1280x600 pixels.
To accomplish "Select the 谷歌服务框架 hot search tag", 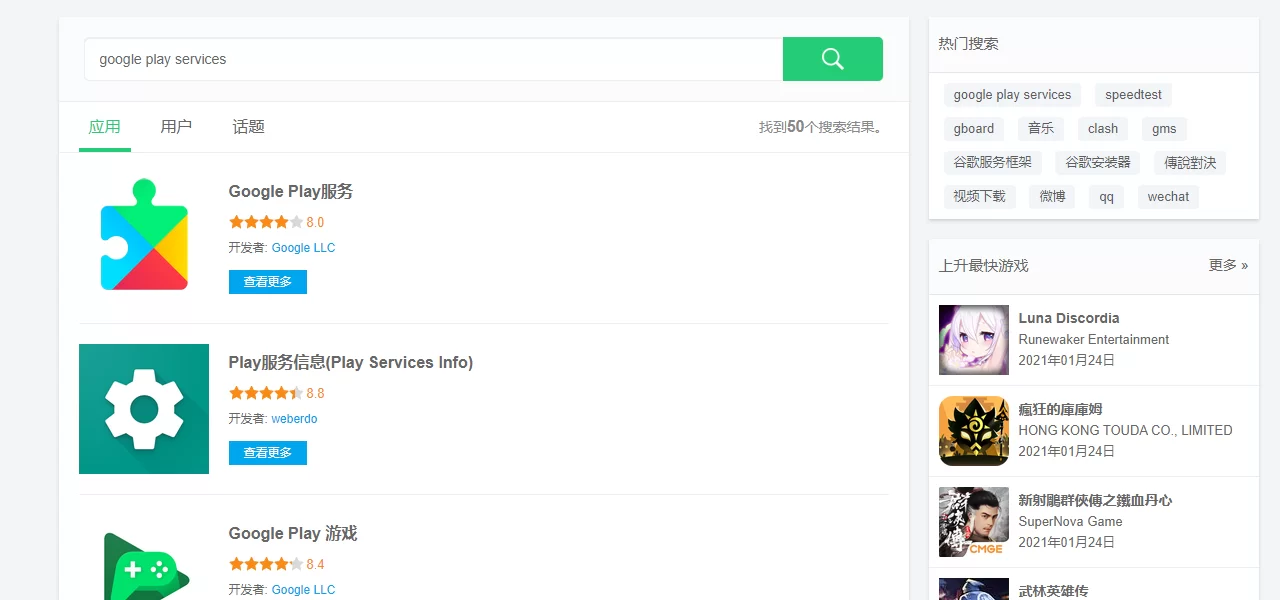I will pos(993,162).
